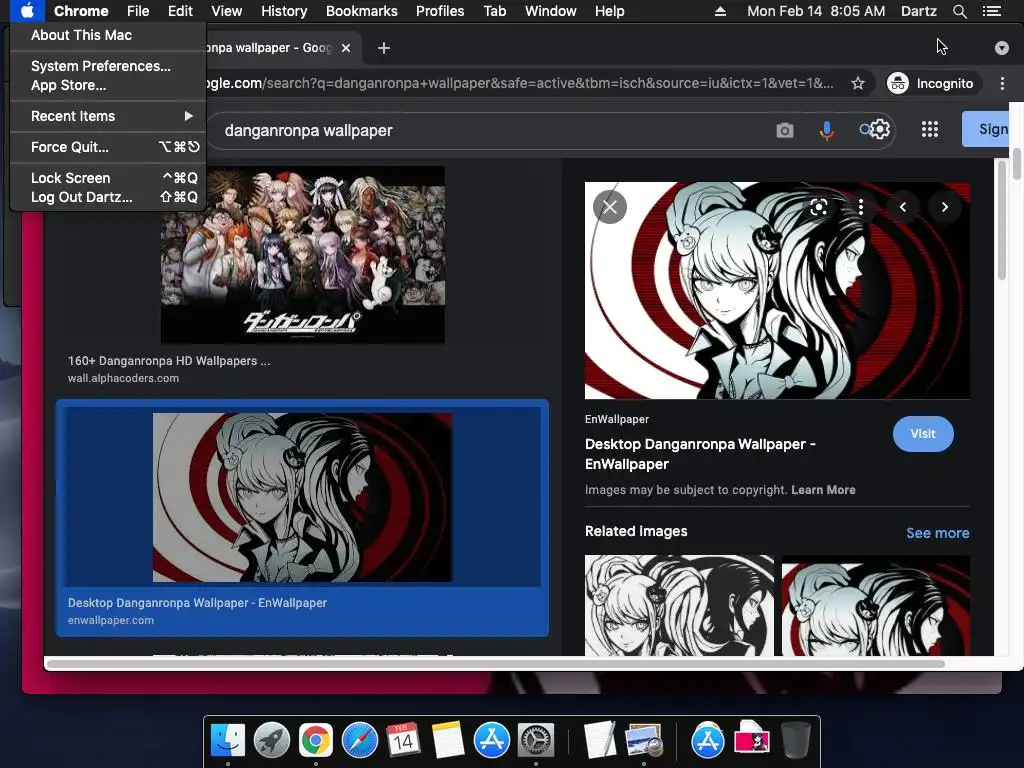
Task: Click the large preview image
Action: [x=777, y=291]
